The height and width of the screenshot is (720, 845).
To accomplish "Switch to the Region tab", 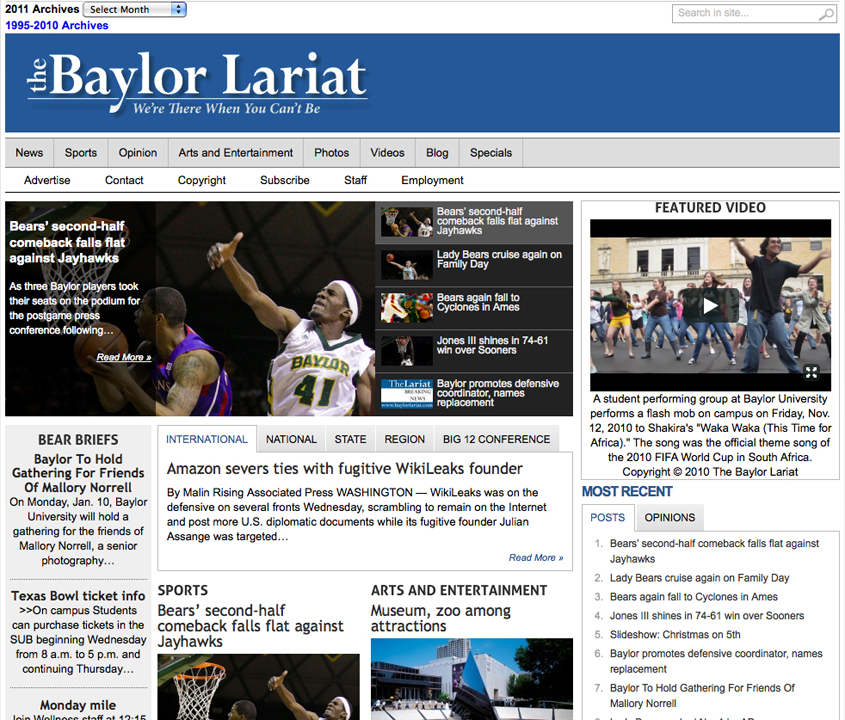I will 405,439.
